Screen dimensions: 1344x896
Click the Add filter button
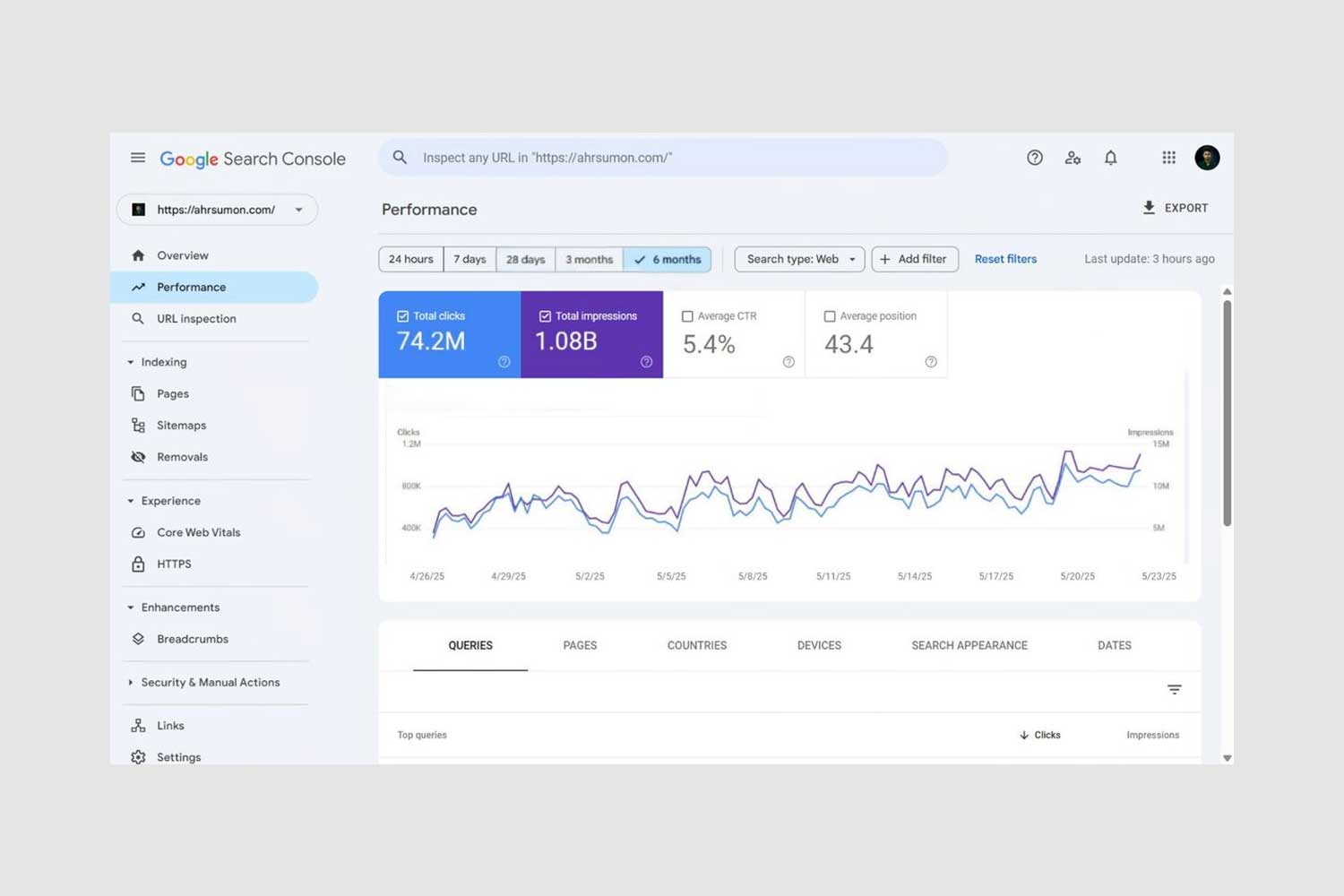(915, 259)
